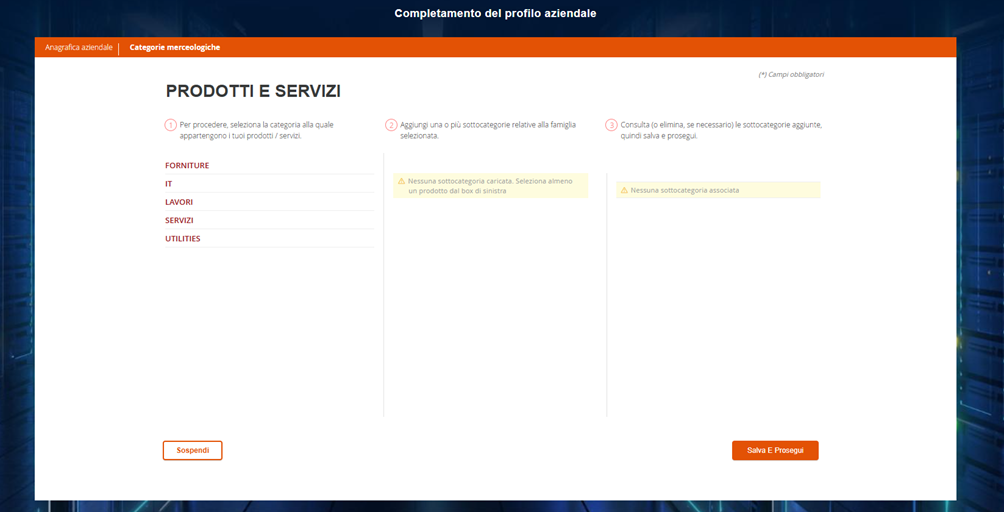Click the Salva E Prosegui button
The image size is (1004, 512).
(775, 451)
